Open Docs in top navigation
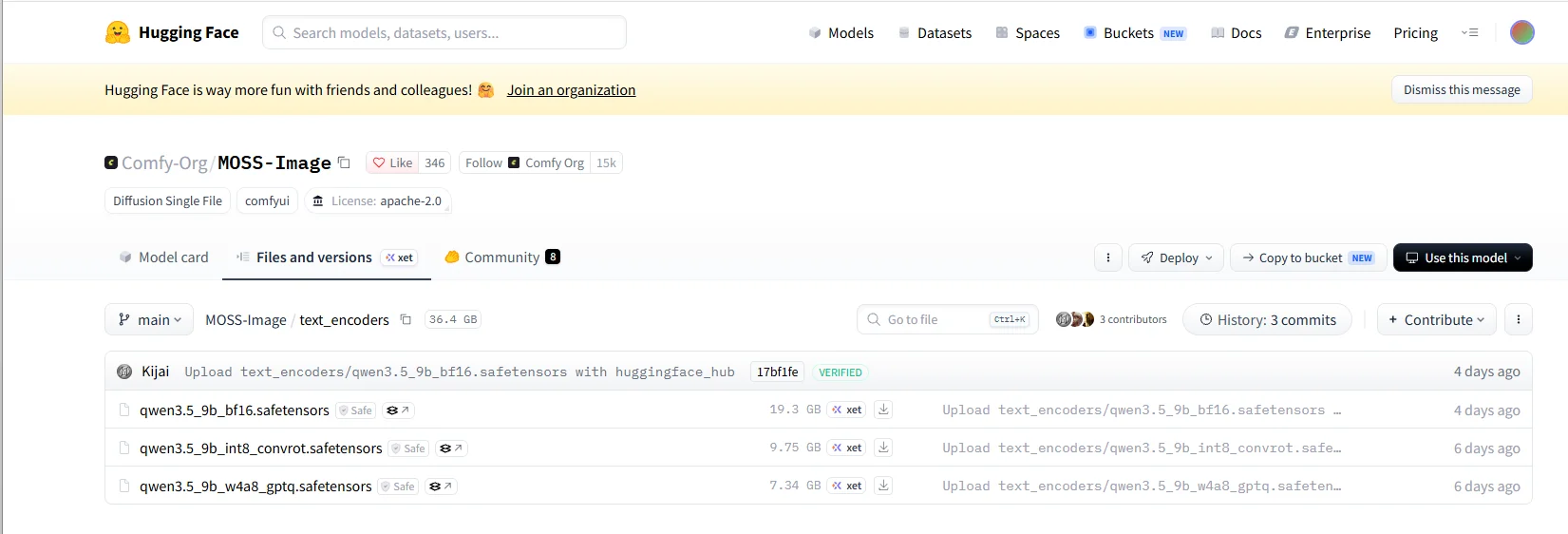 [x=1237, y=33]
